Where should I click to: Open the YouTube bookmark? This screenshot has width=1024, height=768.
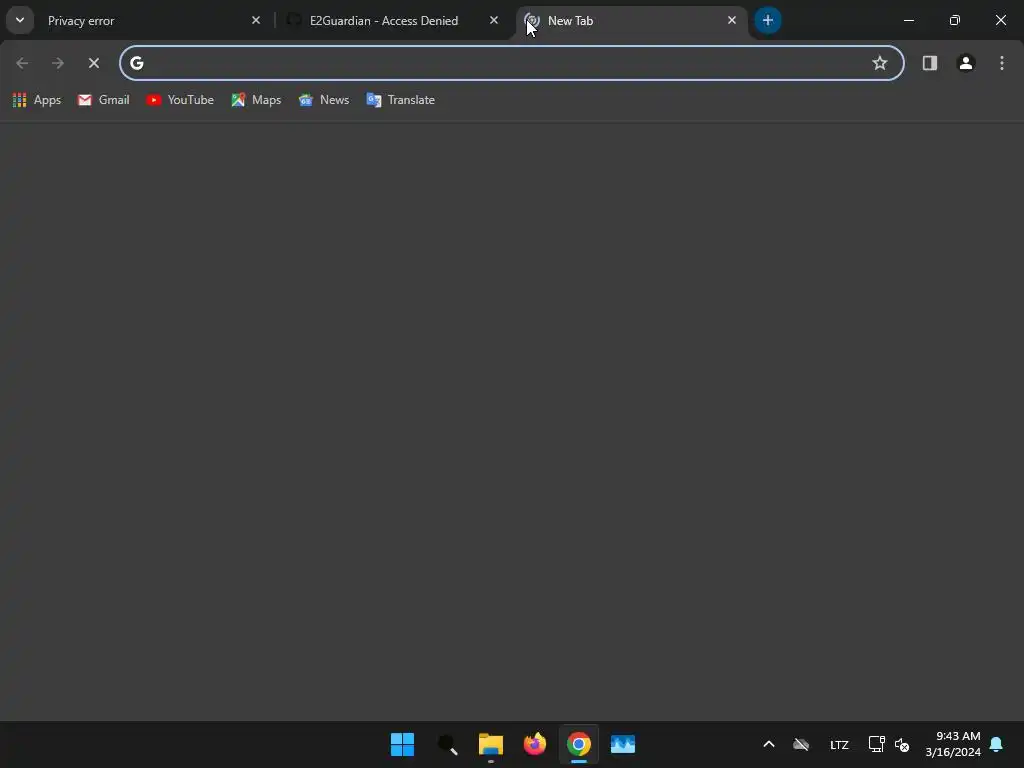180,100
